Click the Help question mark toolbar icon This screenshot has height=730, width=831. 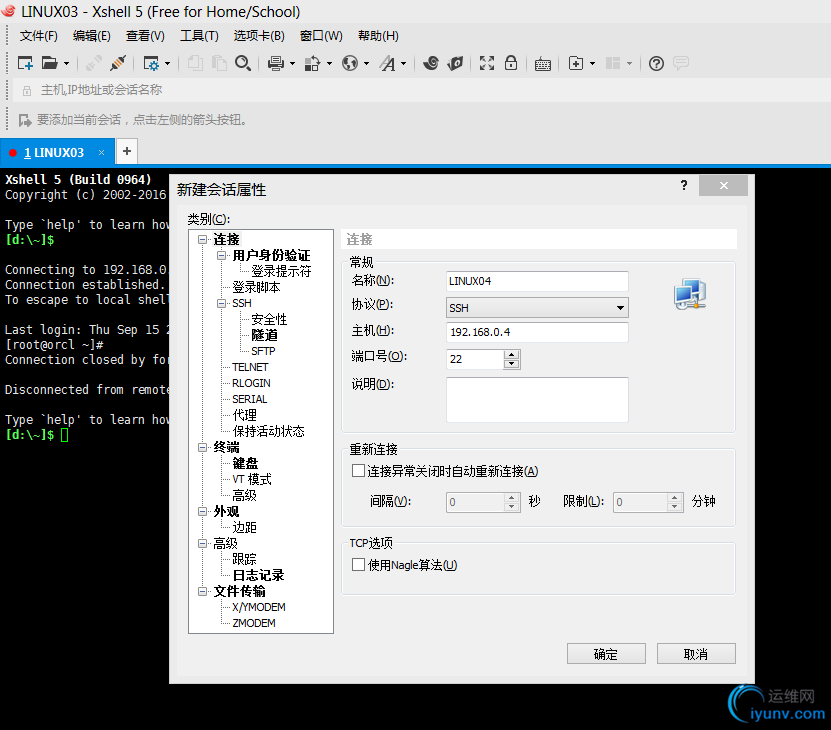click(656, 64)
